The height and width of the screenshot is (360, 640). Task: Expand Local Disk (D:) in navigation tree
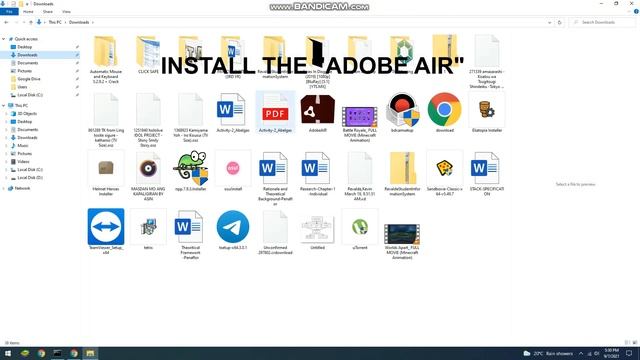(x=7, y=178)
